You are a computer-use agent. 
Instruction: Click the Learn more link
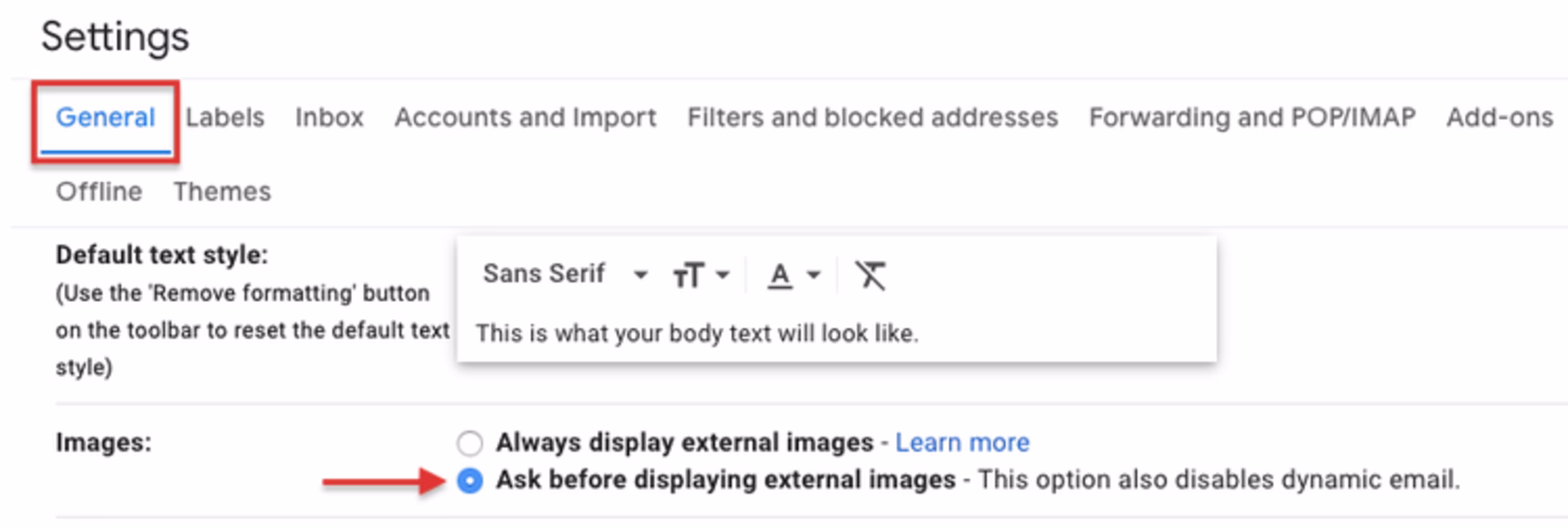point(962,442)
